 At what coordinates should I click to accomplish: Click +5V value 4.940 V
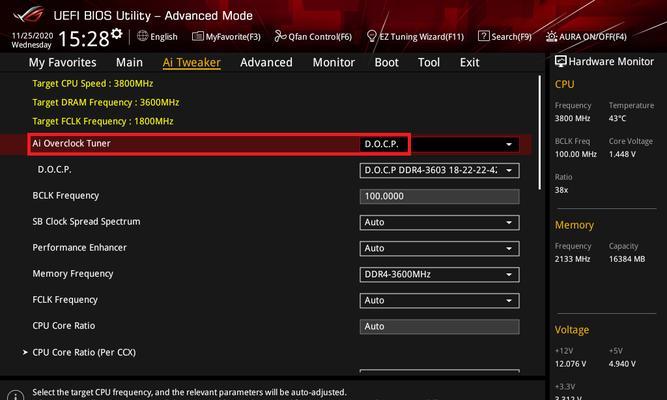[x=622, y=364]
